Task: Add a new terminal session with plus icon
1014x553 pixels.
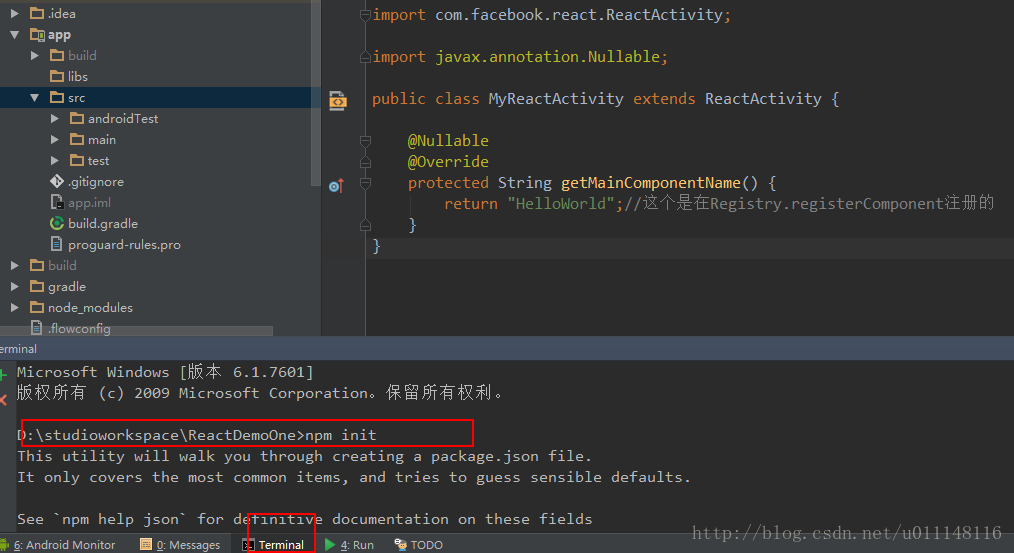Action: tap(3, 374)
